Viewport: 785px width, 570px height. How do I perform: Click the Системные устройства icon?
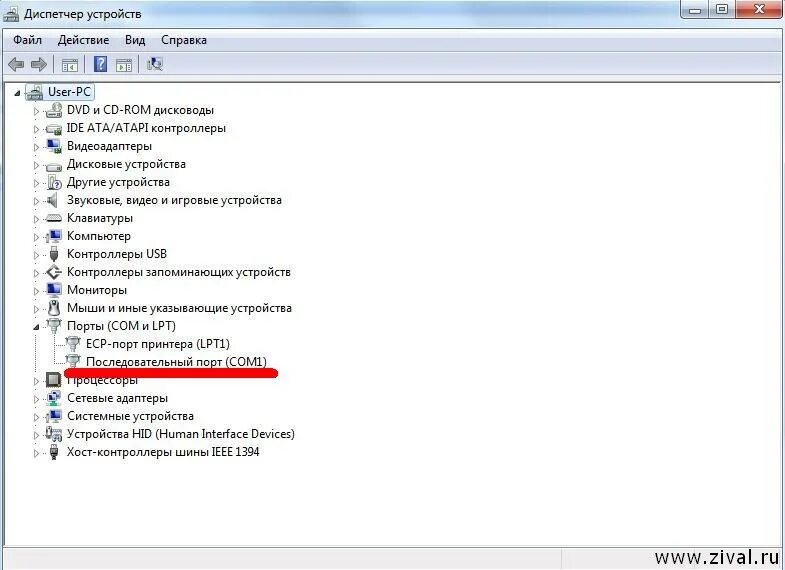pyautogui.click(x=54, y=416)
